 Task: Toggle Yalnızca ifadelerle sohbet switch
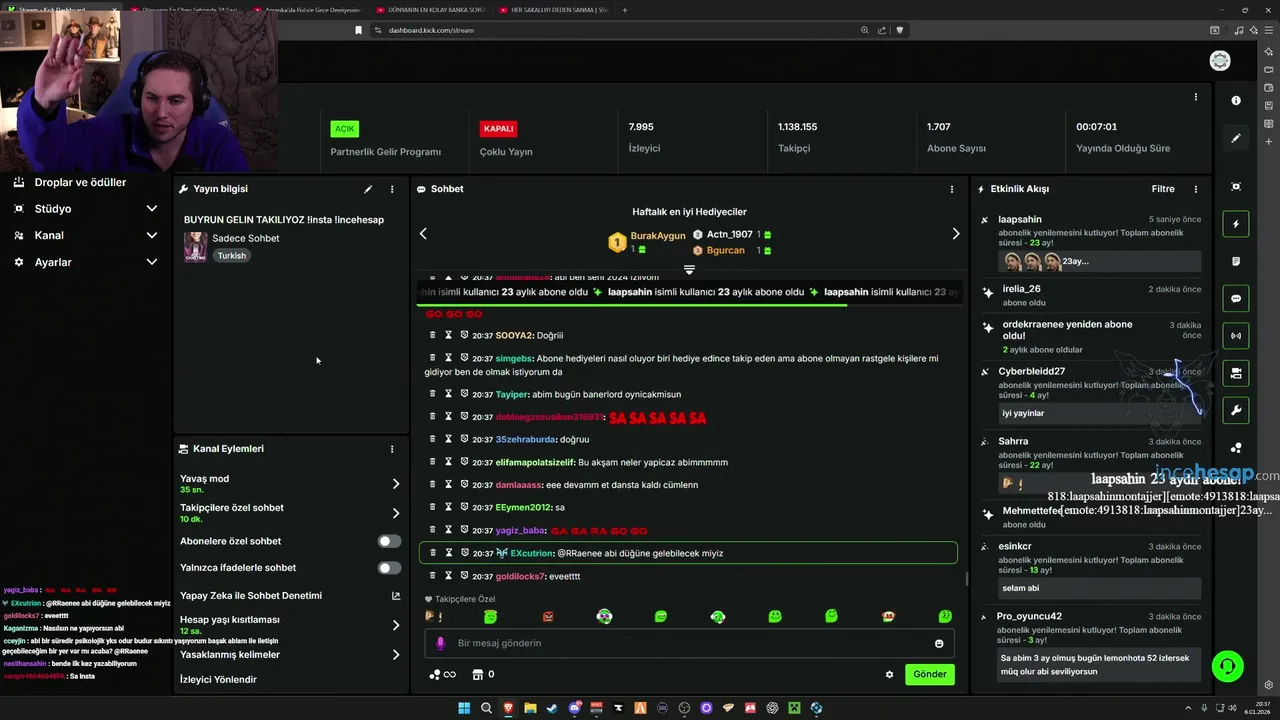pos(389,568)
